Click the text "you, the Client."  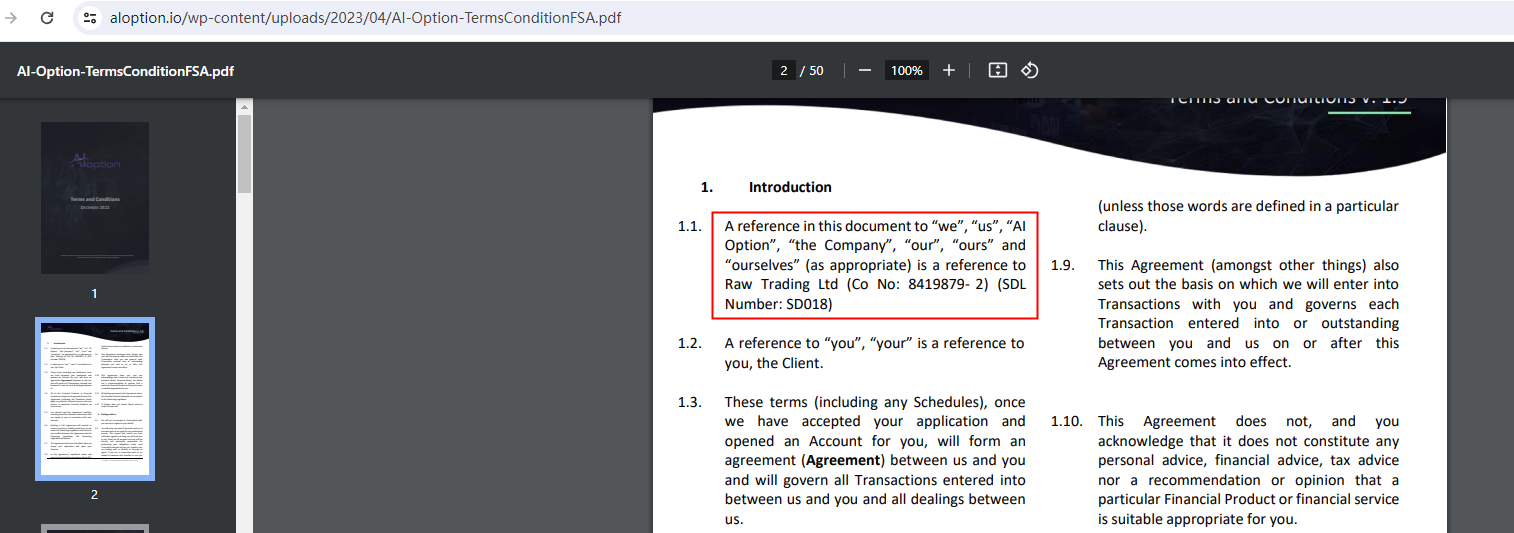point(774,363)
